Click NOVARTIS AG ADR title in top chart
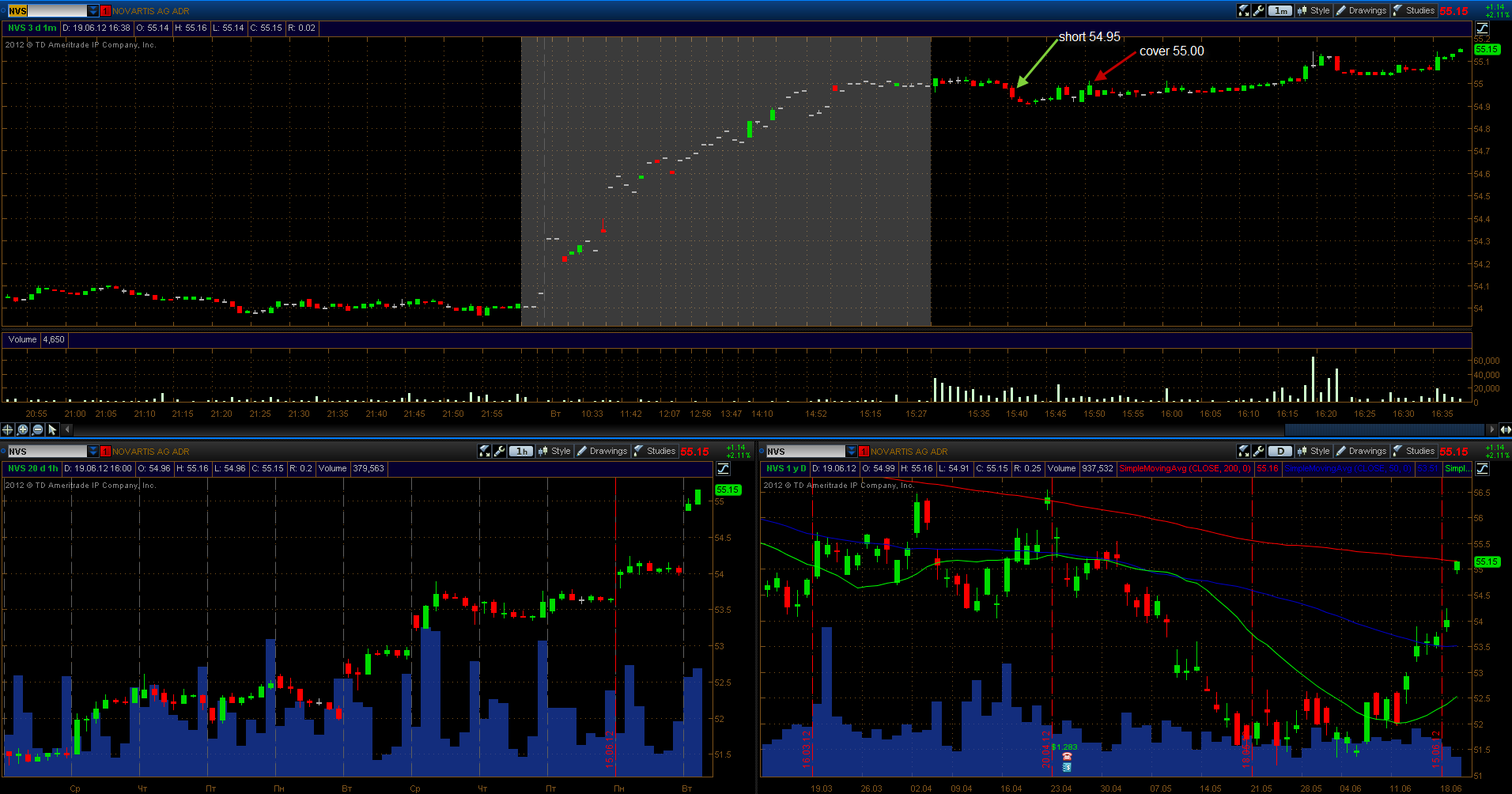 click(x=151, y=11)
